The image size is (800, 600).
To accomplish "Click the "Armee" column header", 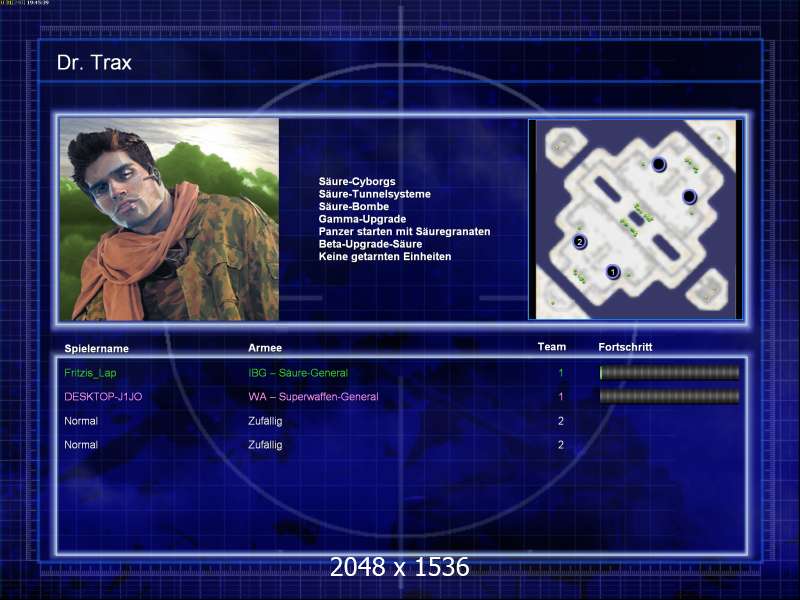I will tap(265, 348).
